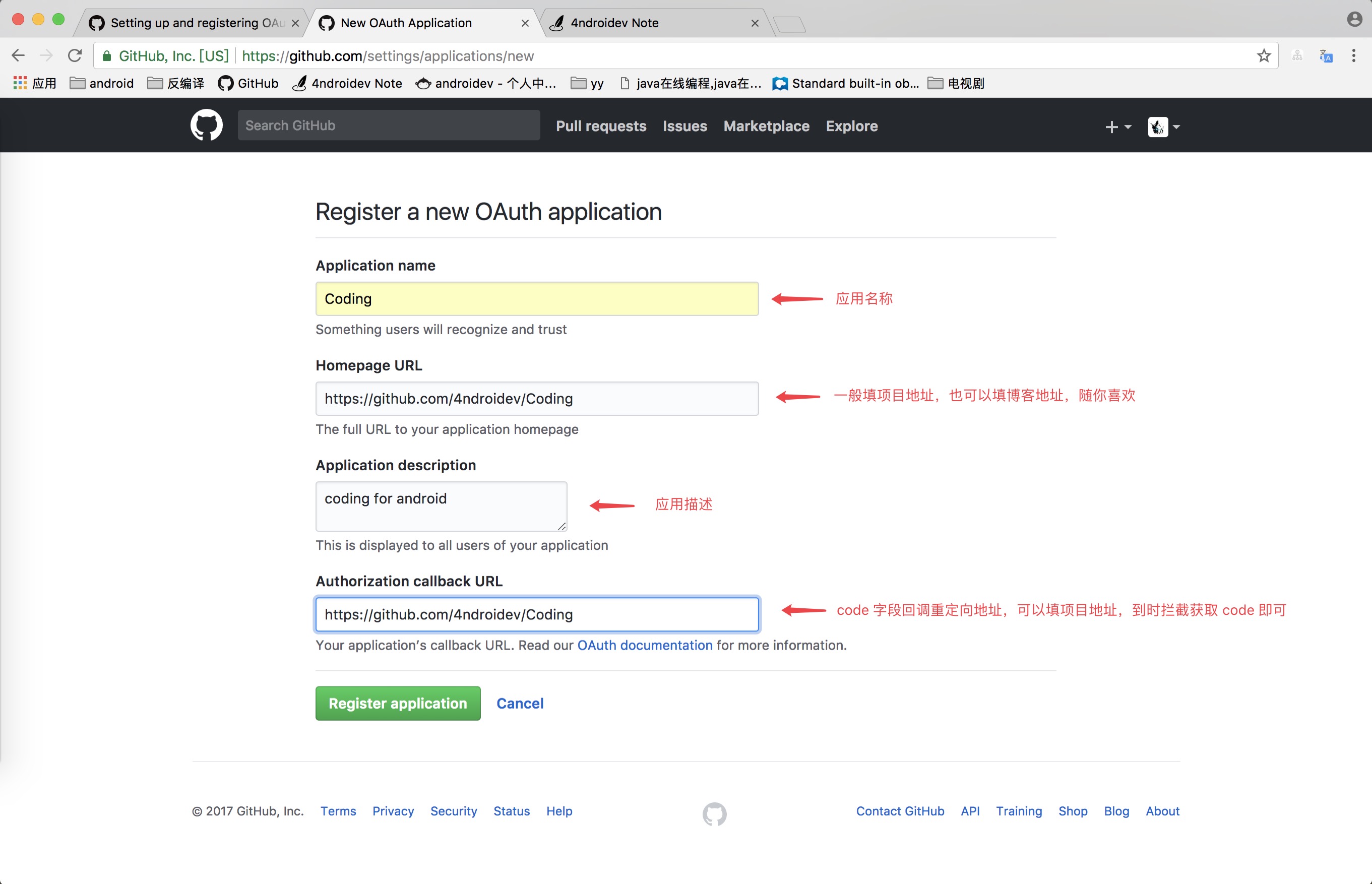Image resolution: width=1372 pixels, height=884 pixels.
Task: Open the 电视剧 bookmarks folder
Action: click(x=956, y=83)
